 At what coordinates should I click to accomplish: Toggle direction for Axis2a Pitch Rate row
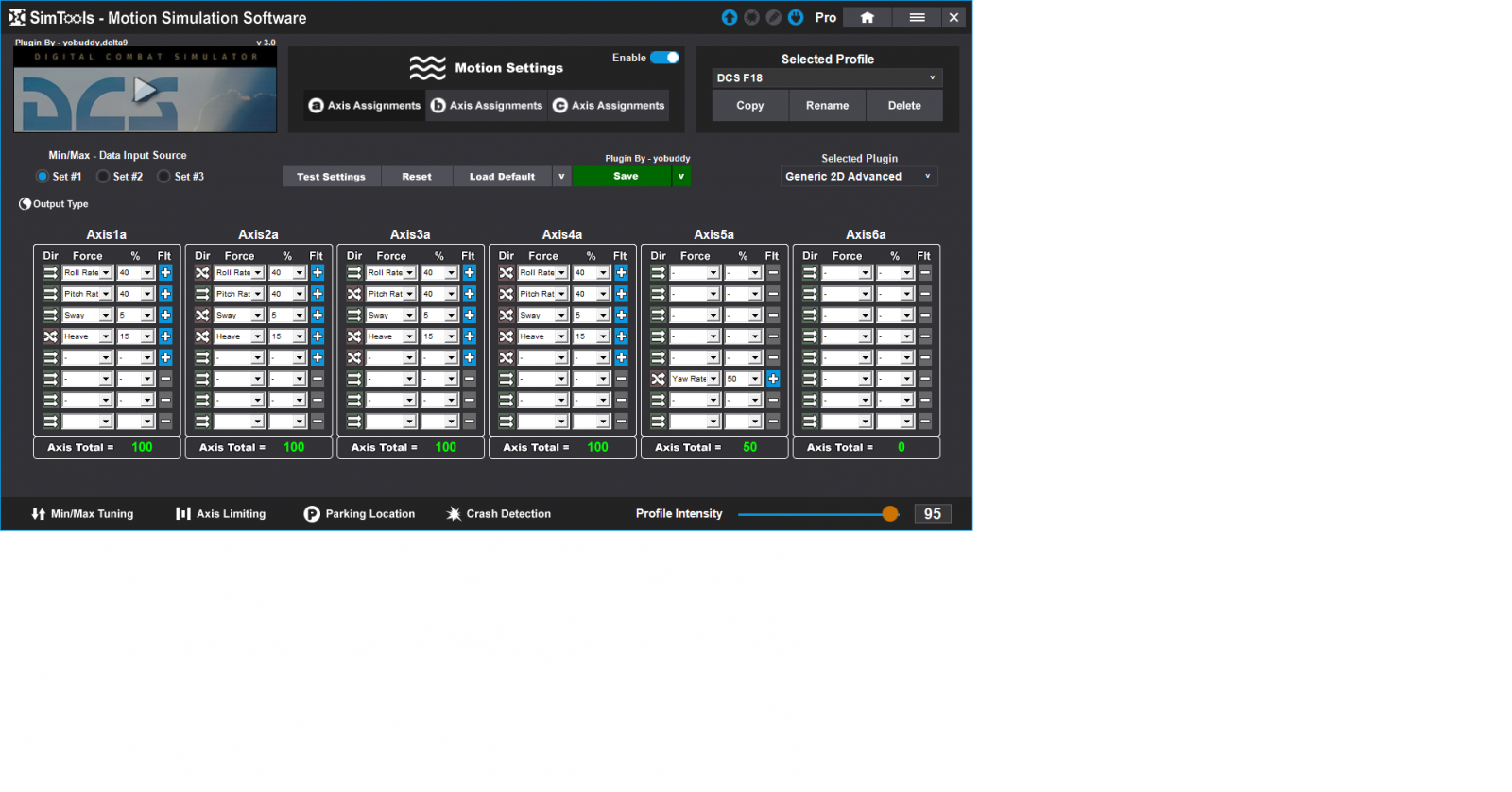(202, 294)
